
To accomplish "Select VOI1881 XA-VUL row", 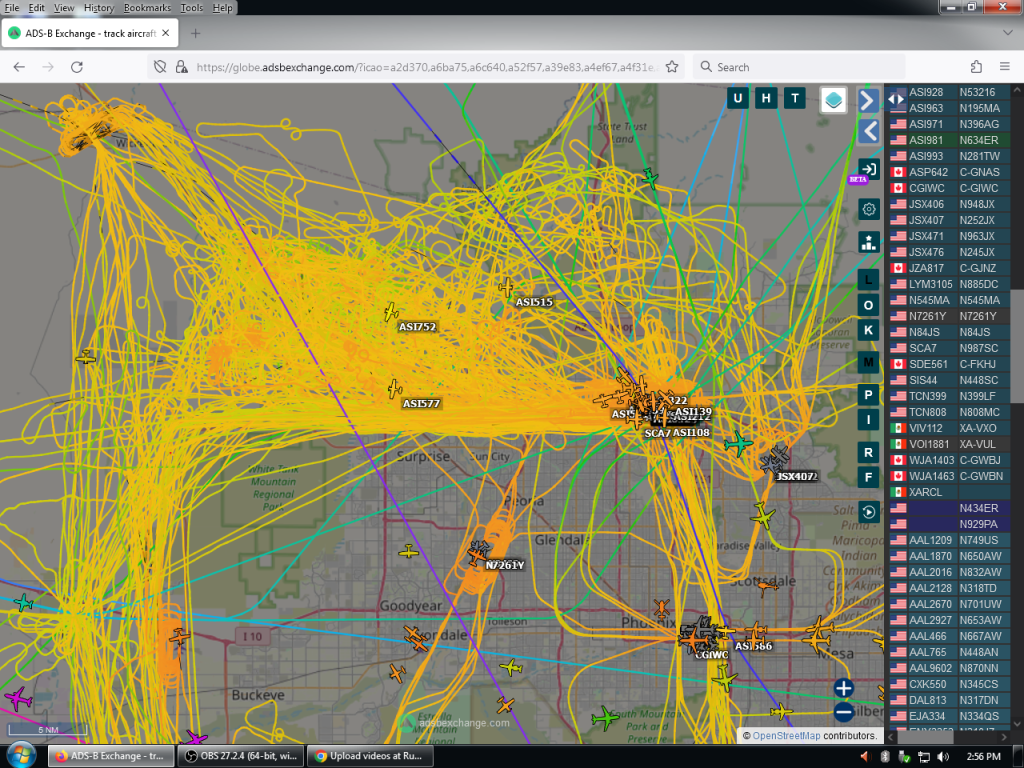I will click(x=950, y=444).
